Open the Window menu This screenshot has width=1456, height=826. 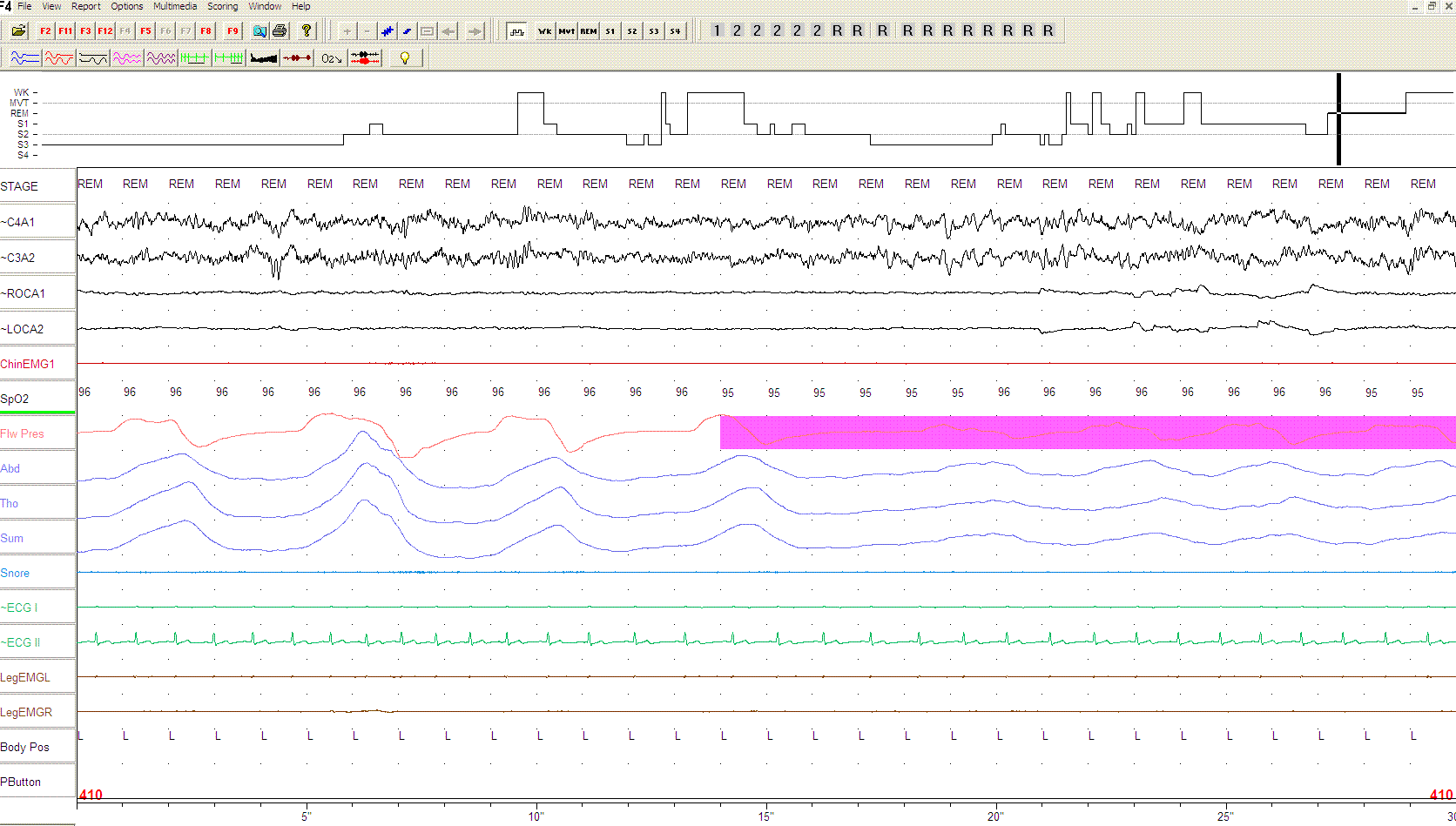(265, 6)
